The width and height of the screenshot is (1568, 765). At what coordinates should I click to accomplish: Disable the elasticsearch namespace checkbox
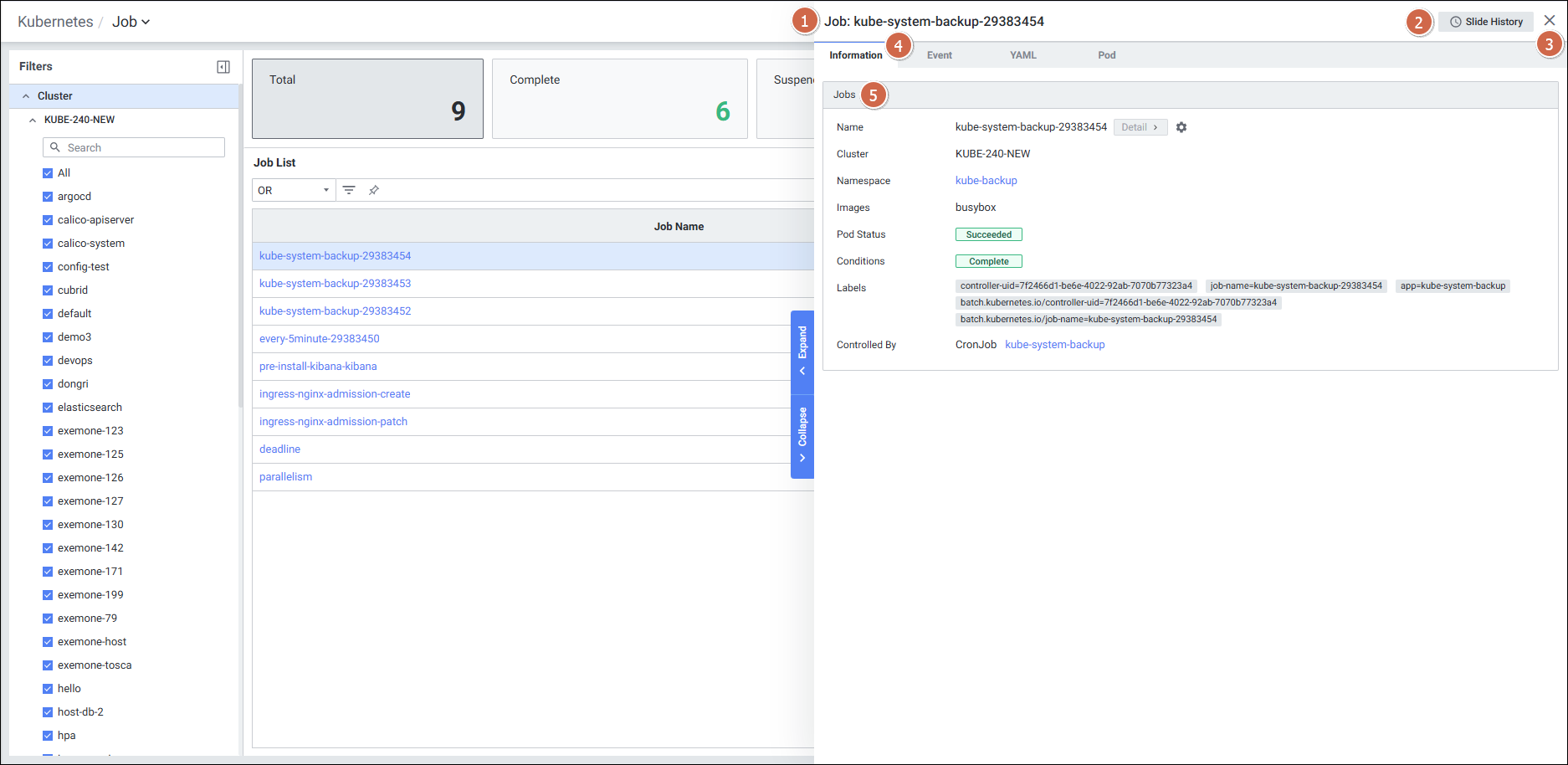48,408
